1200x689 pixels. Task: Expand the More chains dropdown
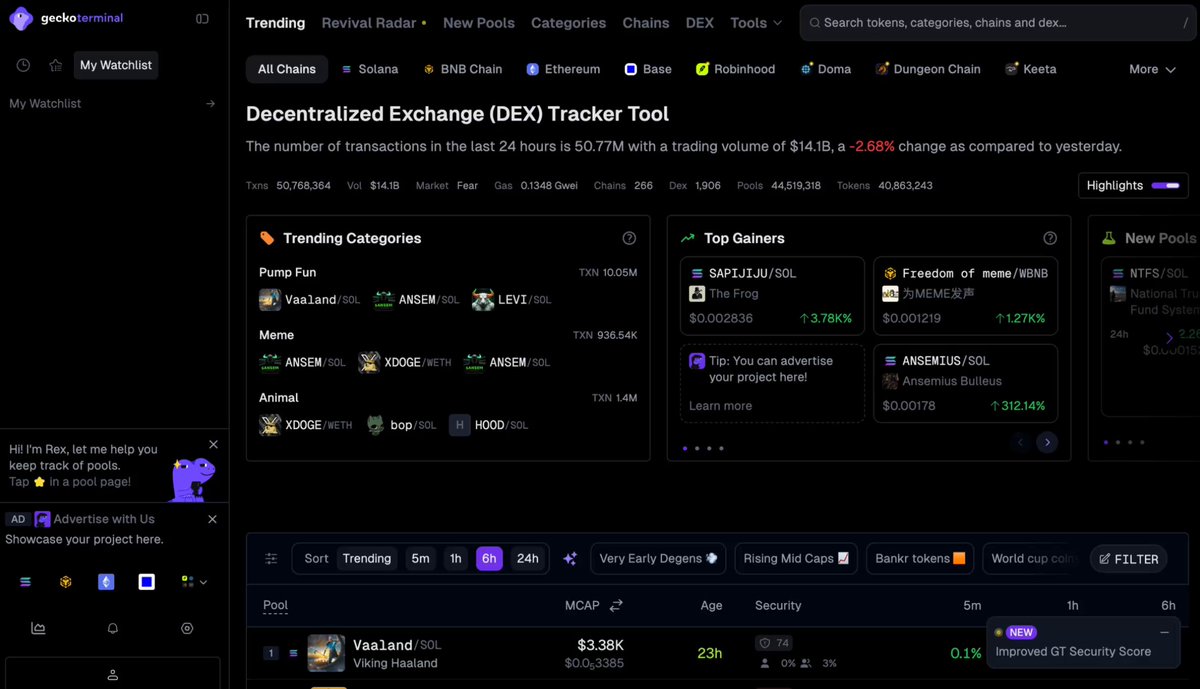point(1152,69)
